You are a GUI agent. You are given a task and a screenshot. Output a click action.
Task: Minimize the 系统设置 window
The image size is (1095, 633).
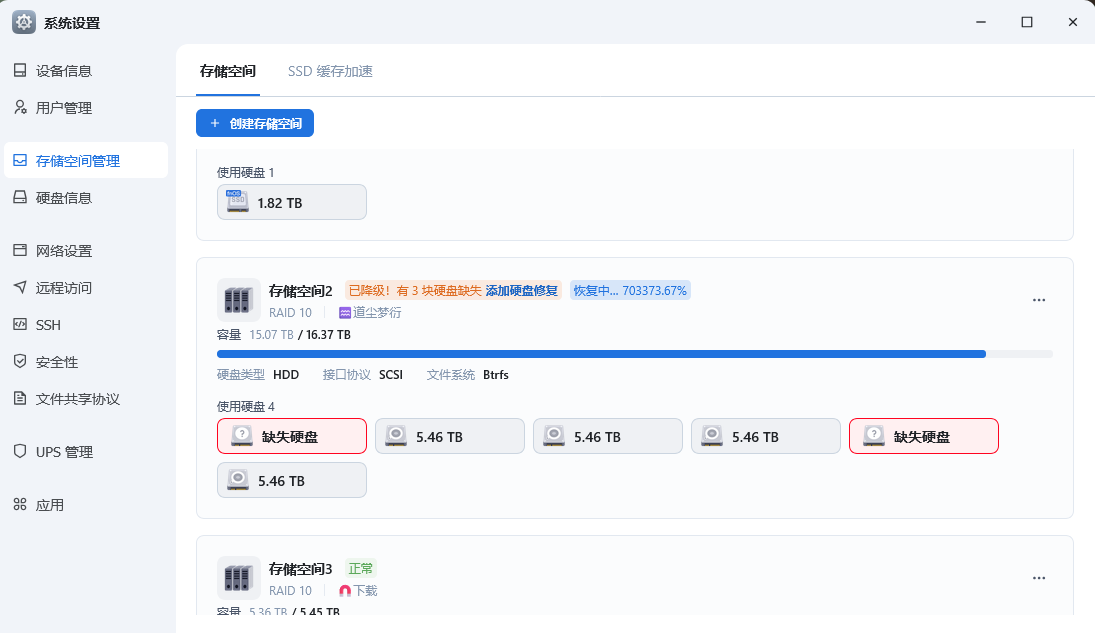(981, 22)
